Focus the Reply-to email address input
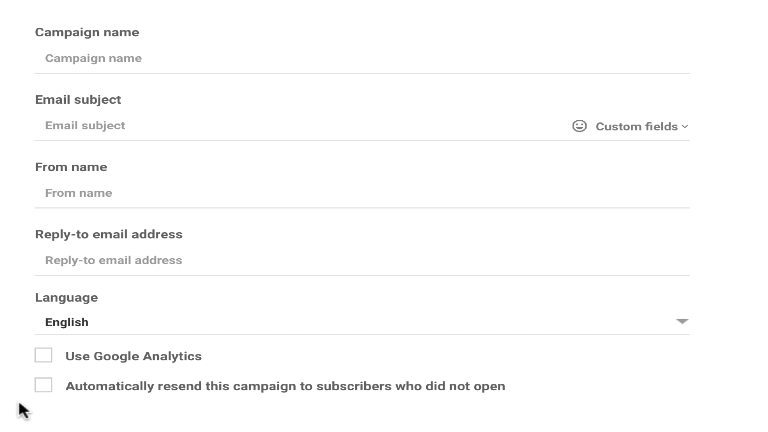 coord(362,260)
